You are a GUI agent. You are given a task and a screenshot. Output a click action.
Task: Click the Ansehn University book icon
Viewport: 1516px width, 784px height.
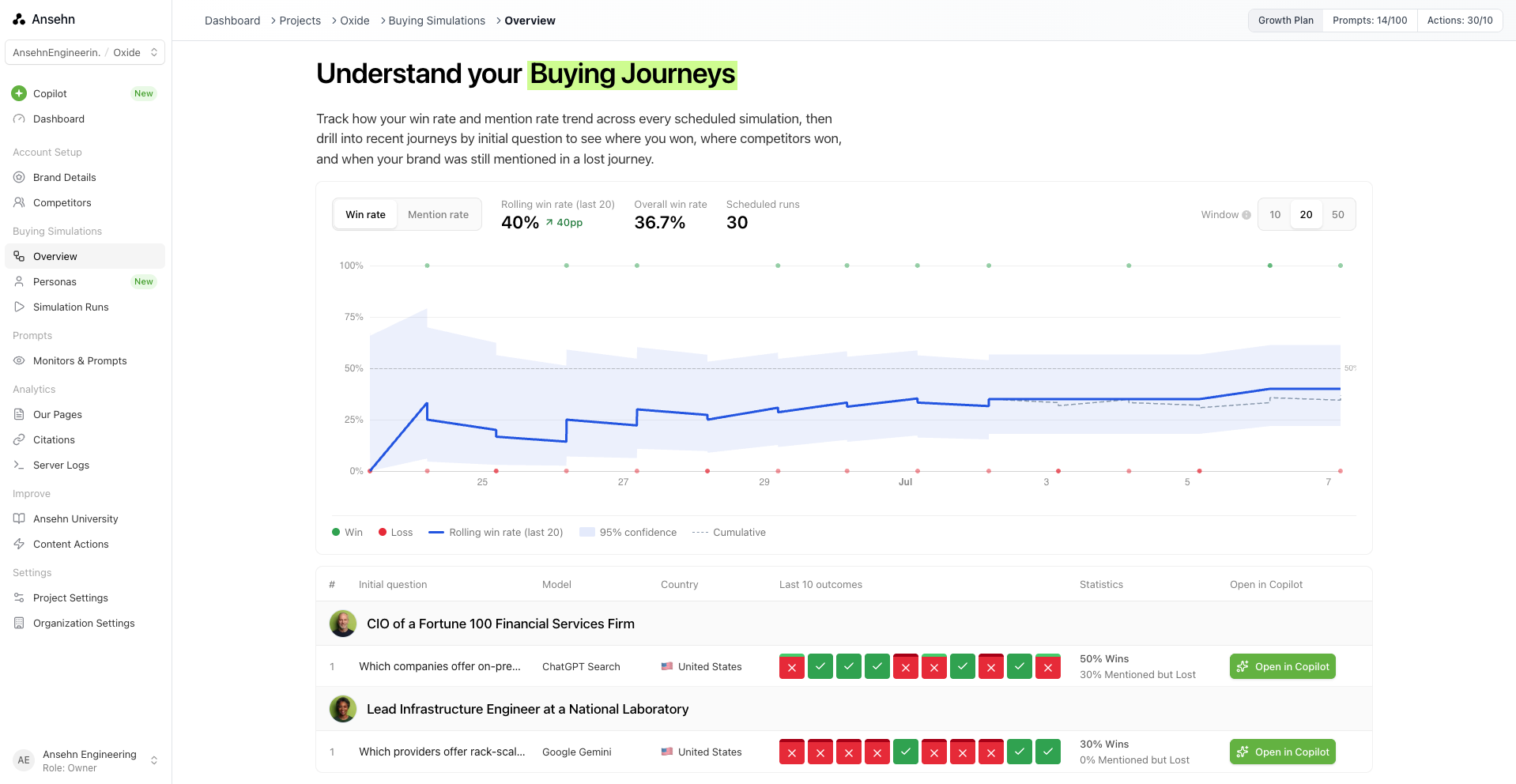click(19, 518)
